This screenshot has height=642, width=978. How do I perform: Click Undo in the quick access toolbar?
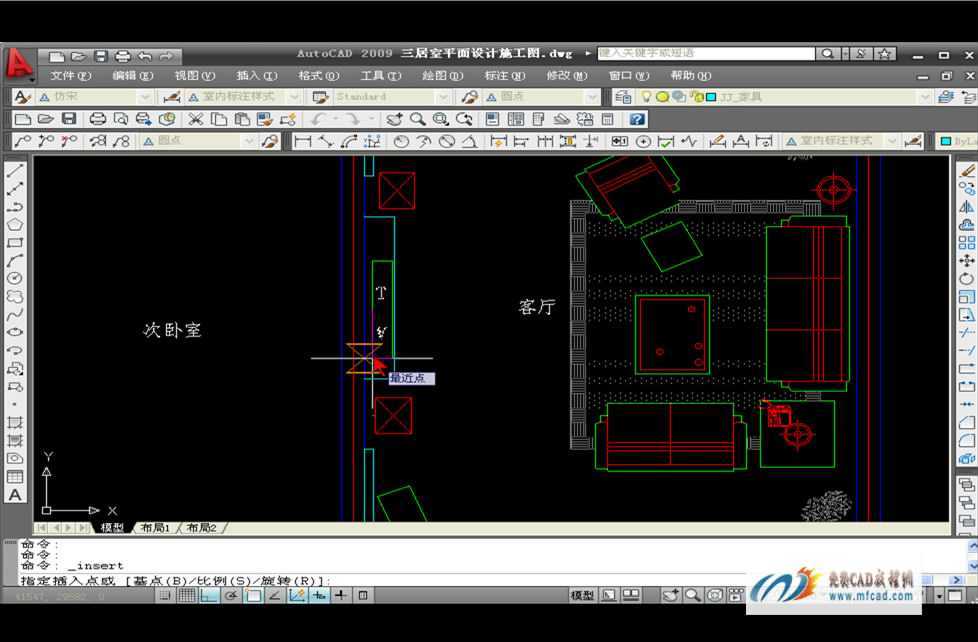pos(145,56)
